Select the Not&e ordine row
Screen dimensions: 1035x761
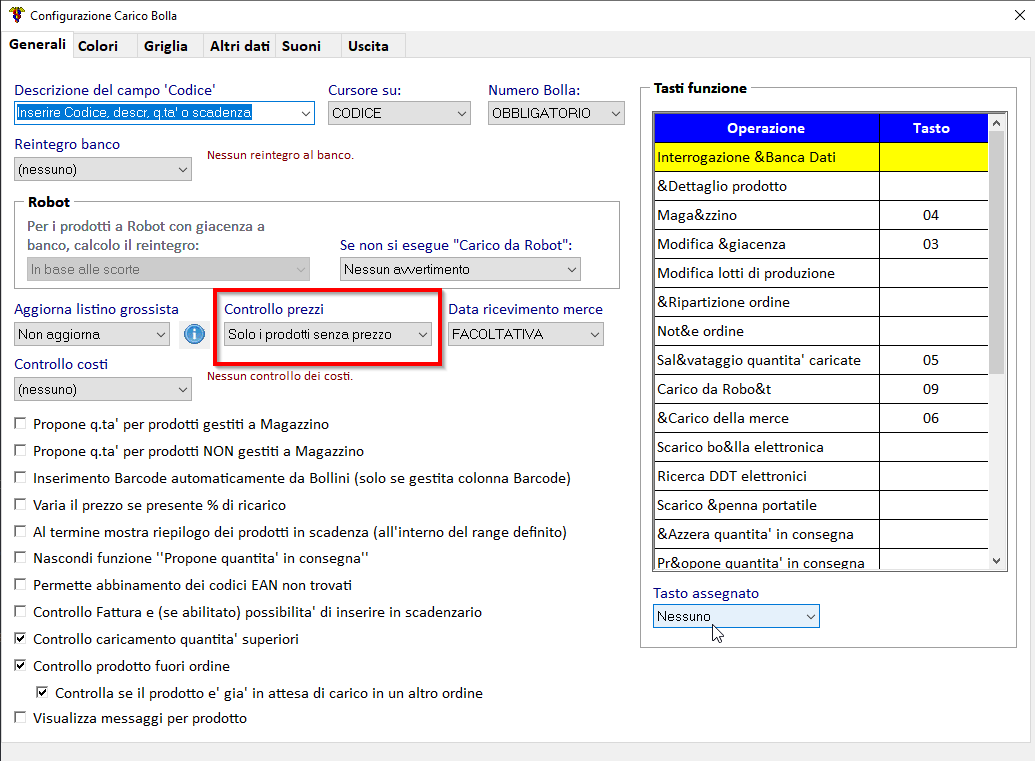821,331
